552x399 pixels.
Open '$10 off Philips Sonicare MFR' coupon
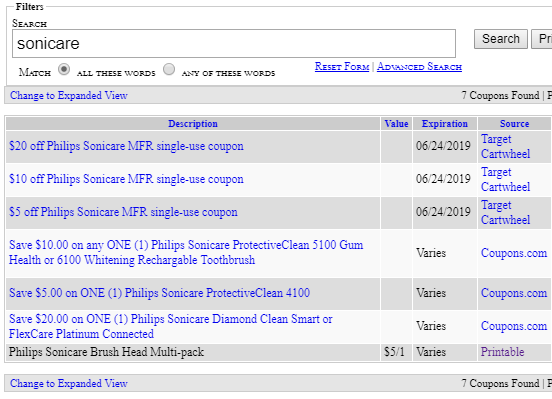126,179
